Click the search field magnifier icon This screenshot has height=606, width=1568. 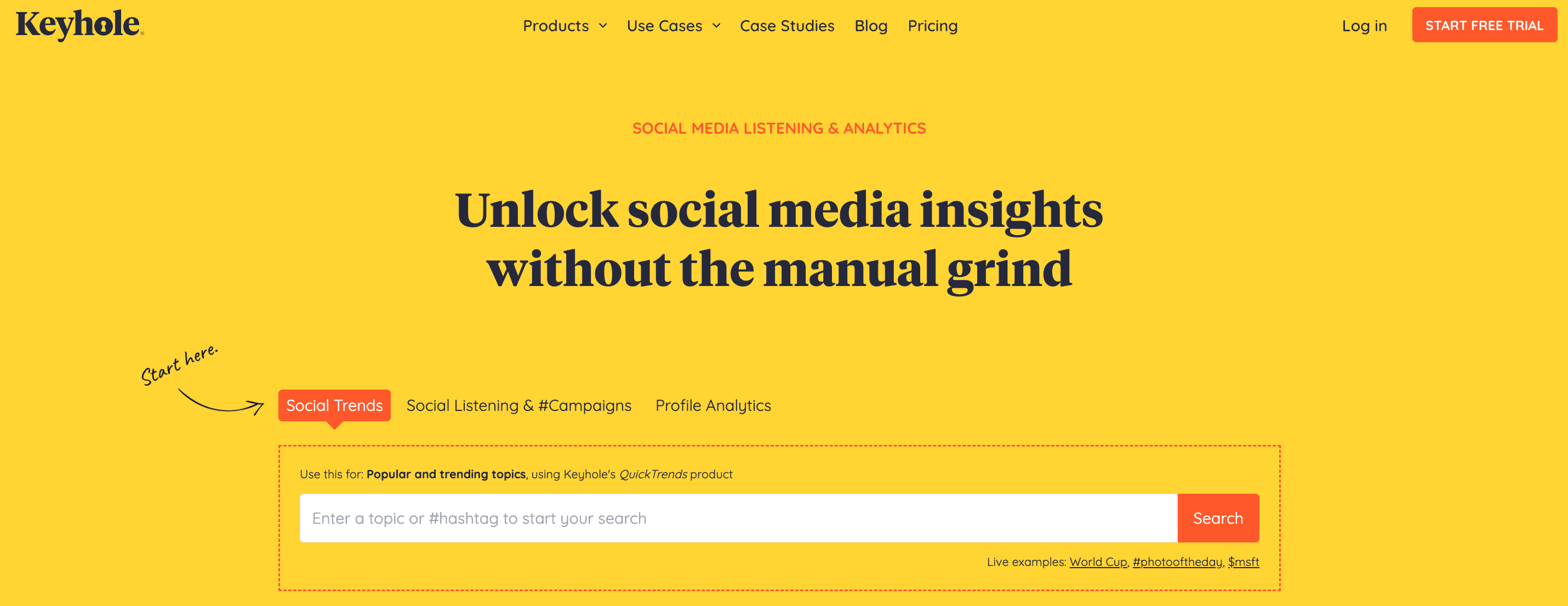(x=1218, y=518)
